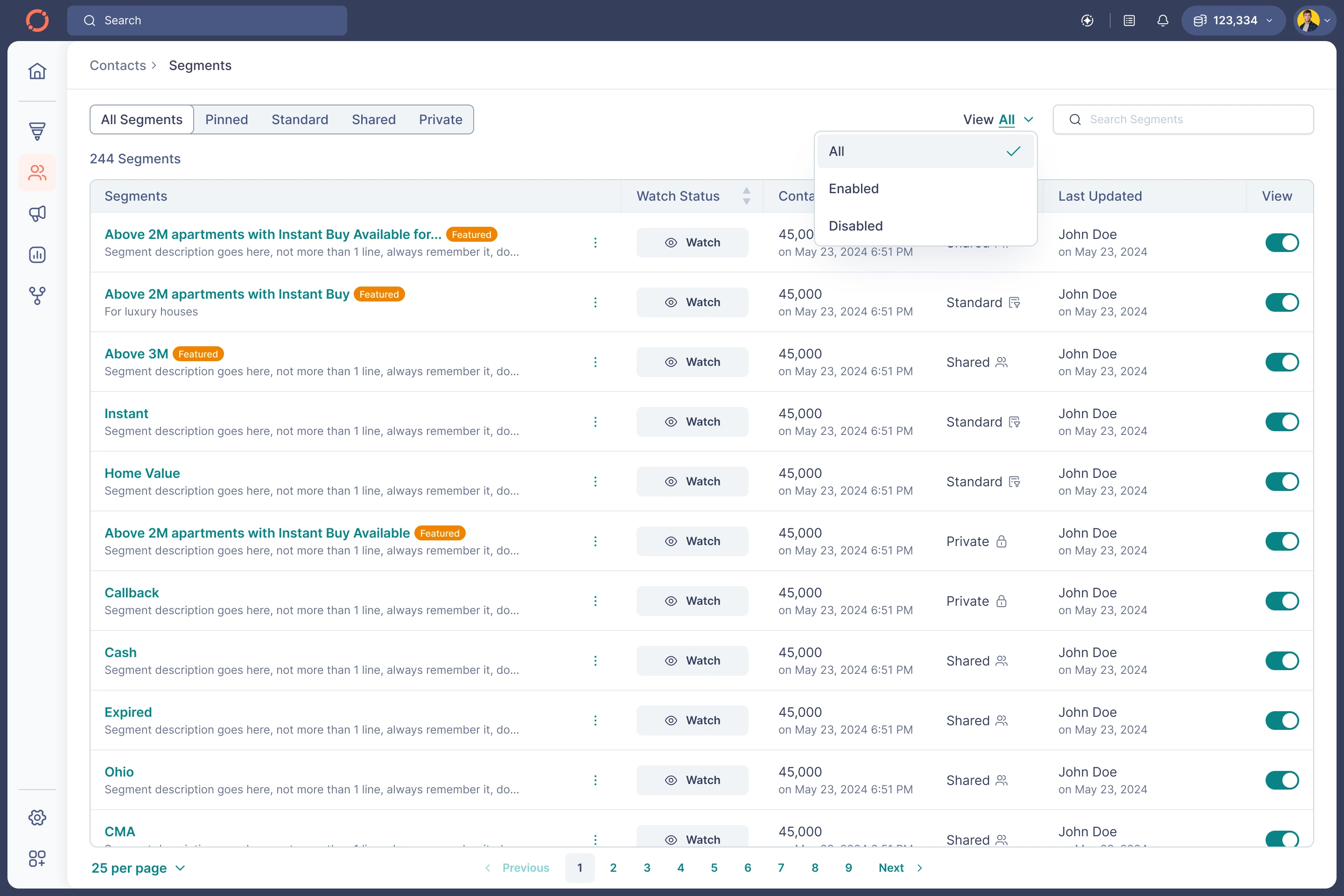Open the AI sparkle icon in top bar
Image resolution: width=1344 pixels, height=896 pixels.
(1088, 20)
